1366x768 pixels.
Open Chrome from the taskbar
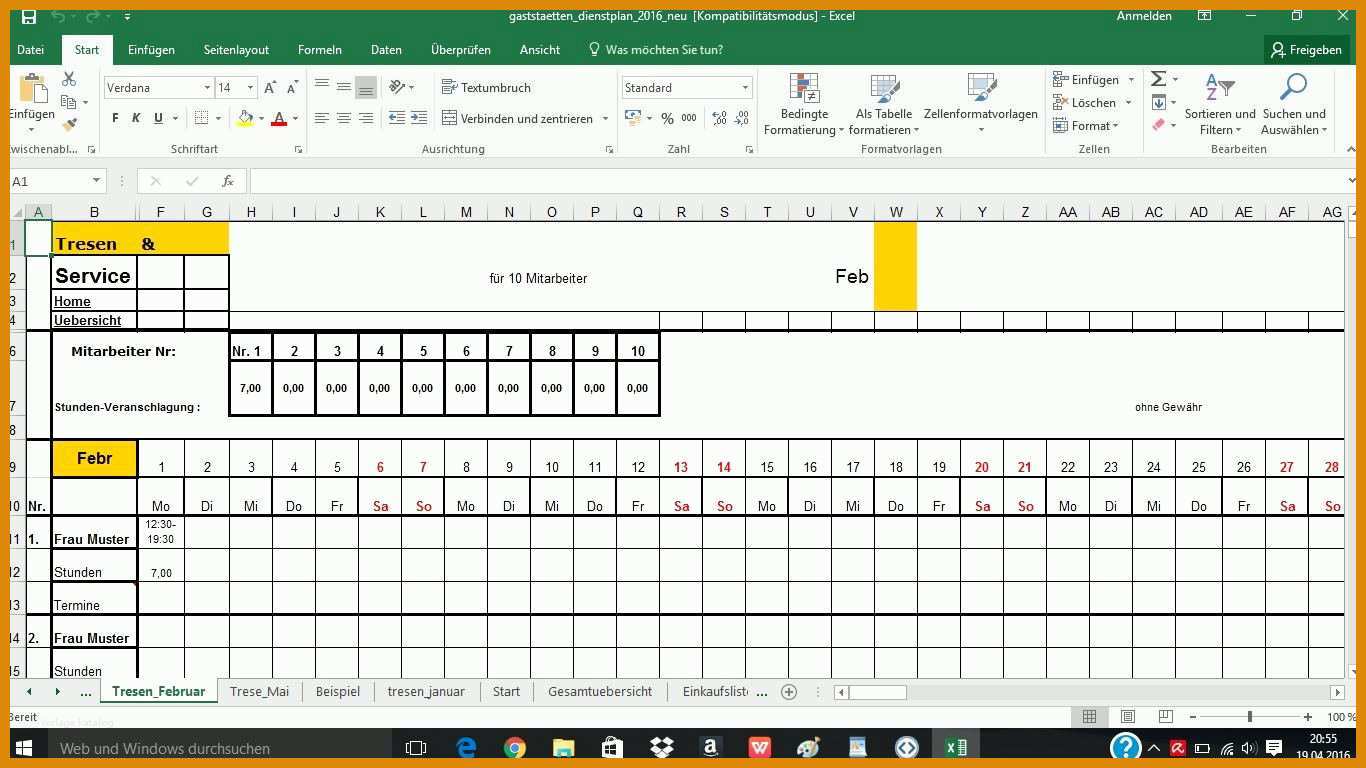pos(515,748)
